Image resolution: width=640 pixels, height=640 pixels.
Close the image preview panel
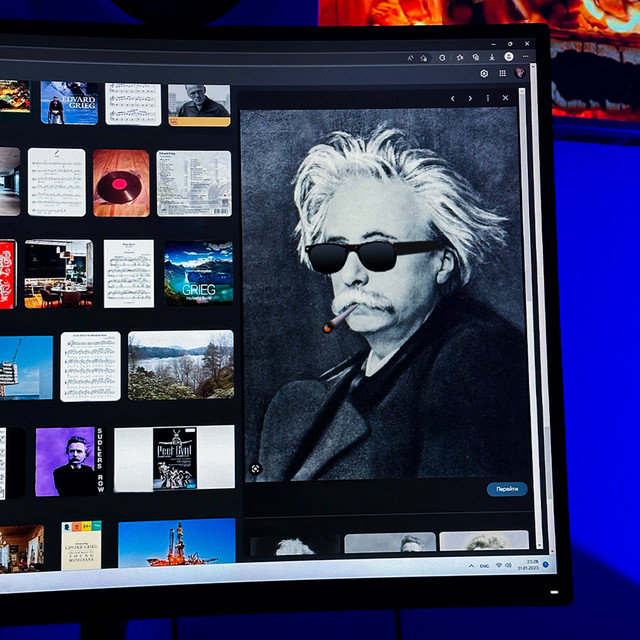click(x=505, y=98)
